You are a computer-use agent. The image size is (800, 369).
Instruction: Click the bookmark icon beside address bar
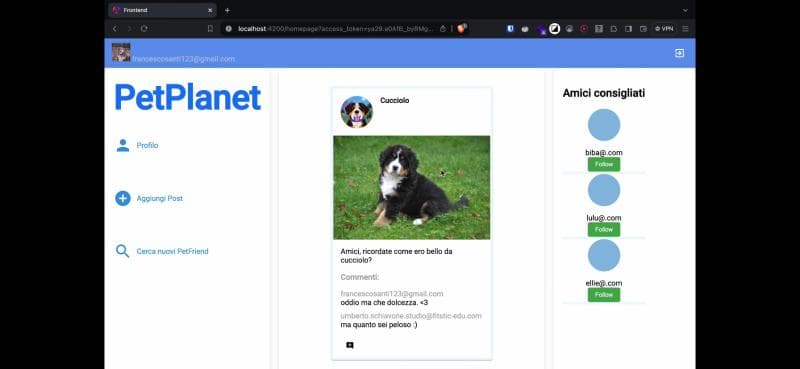pos(210,29)
